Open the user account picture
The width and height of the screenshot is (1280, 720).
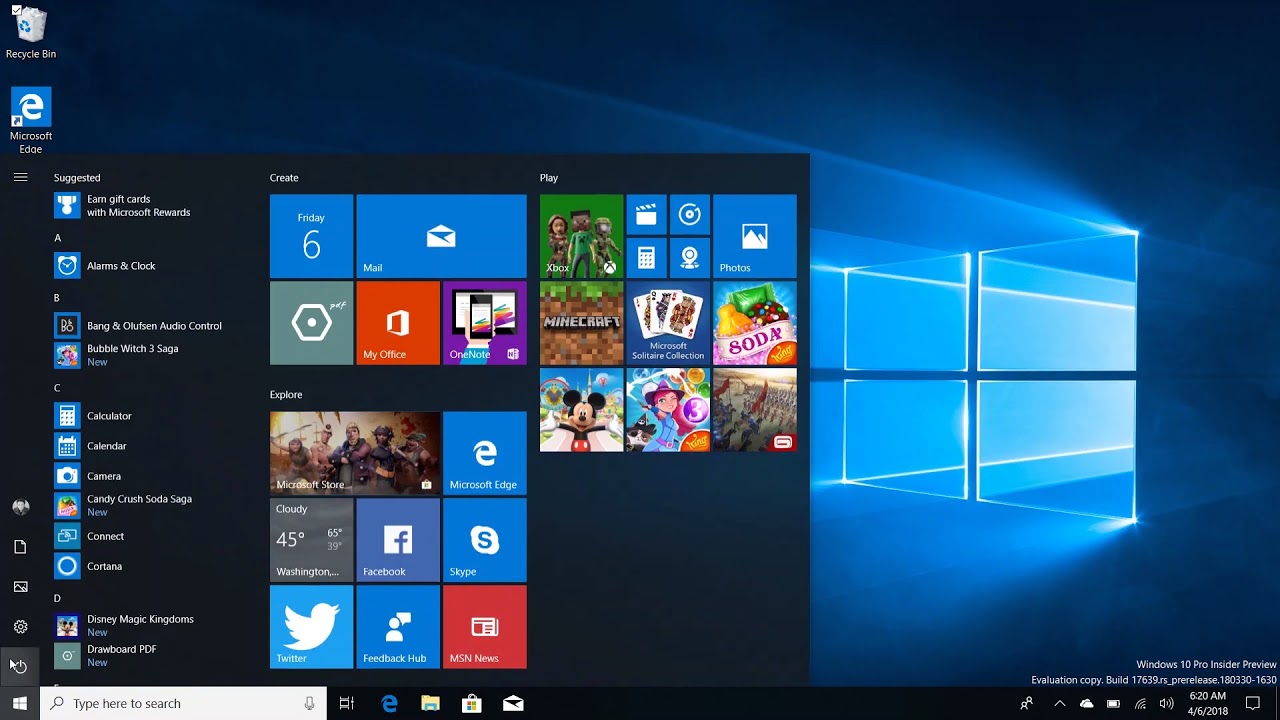(x=20, y=507)
